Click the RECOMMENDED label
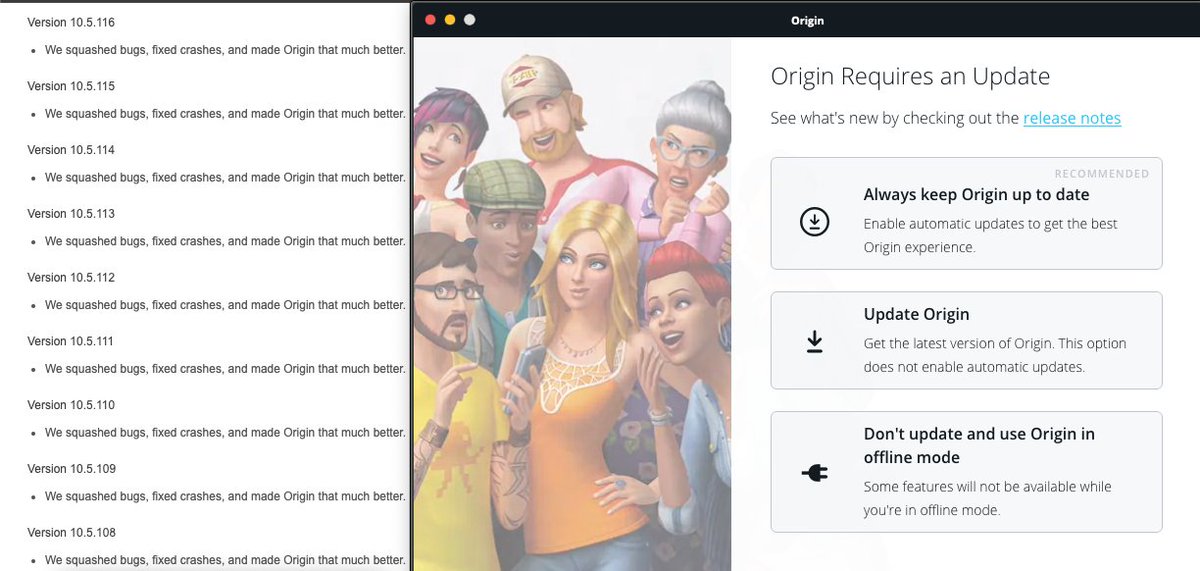 tap(1102, 173)
